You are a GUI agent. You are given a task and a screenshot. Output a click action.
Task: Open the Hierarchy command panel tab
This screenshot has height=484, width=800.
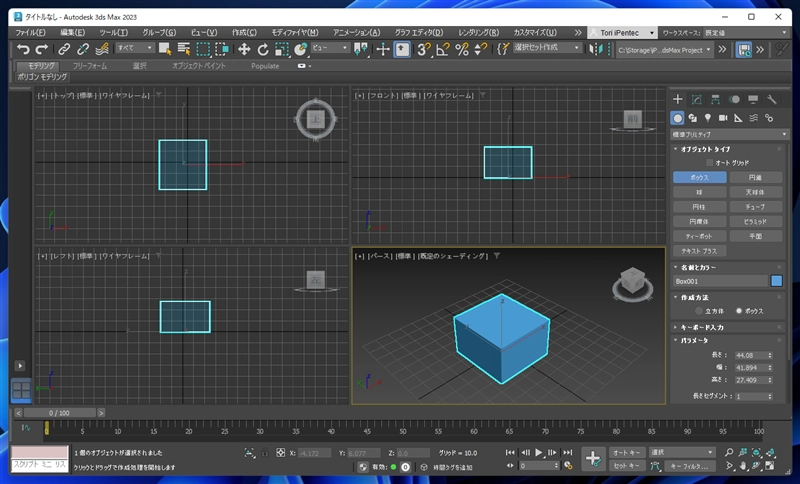click(715, 99)
